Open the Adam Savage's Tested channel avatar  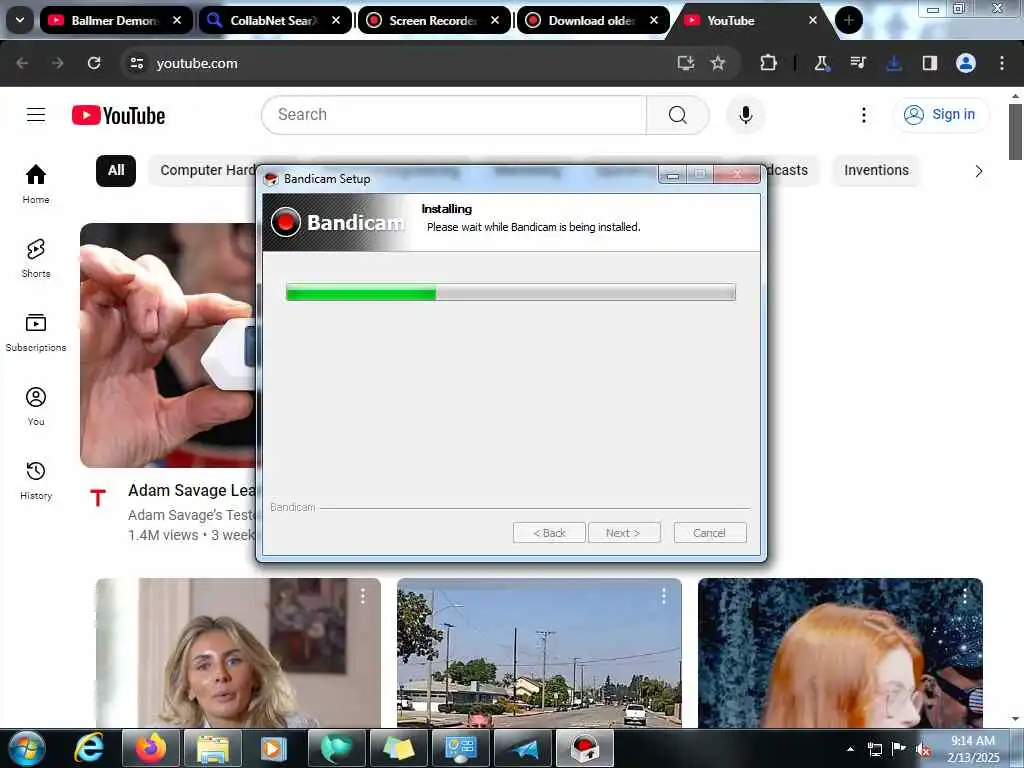point(98,498)
